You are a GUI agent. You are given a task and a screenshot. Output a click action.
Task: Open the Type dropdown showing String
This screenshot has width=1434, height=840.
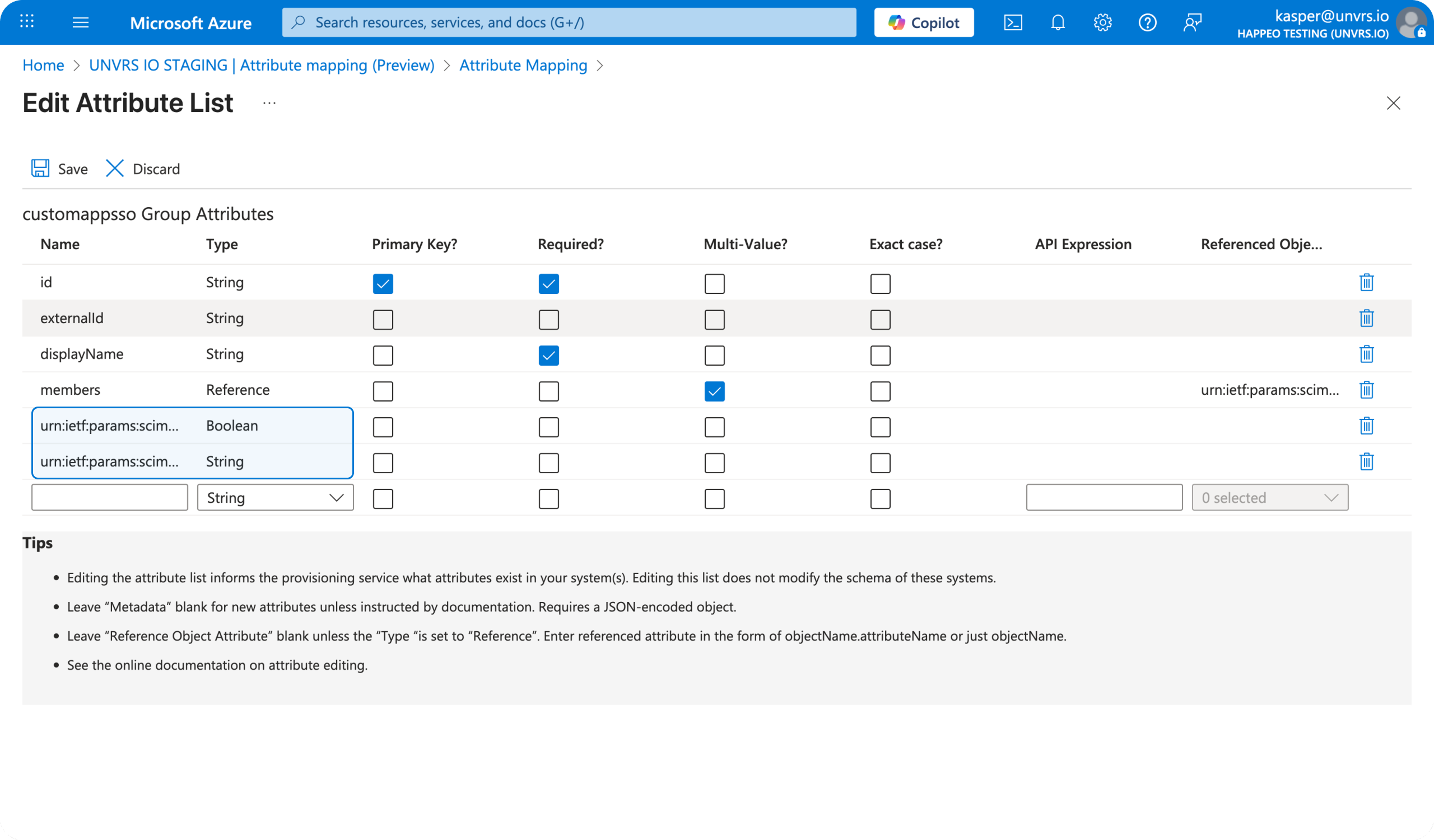tap(275, 497)
